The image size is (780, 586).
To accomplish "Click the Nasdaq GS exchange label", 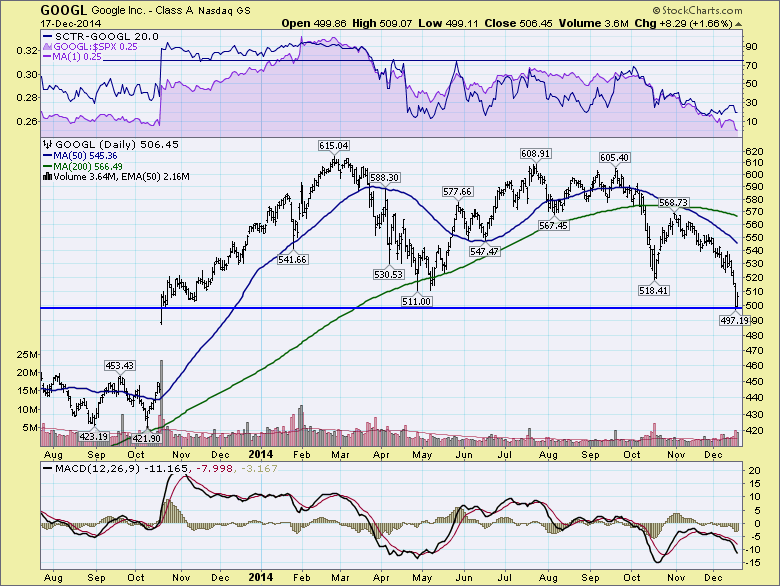I will point(224,10).
